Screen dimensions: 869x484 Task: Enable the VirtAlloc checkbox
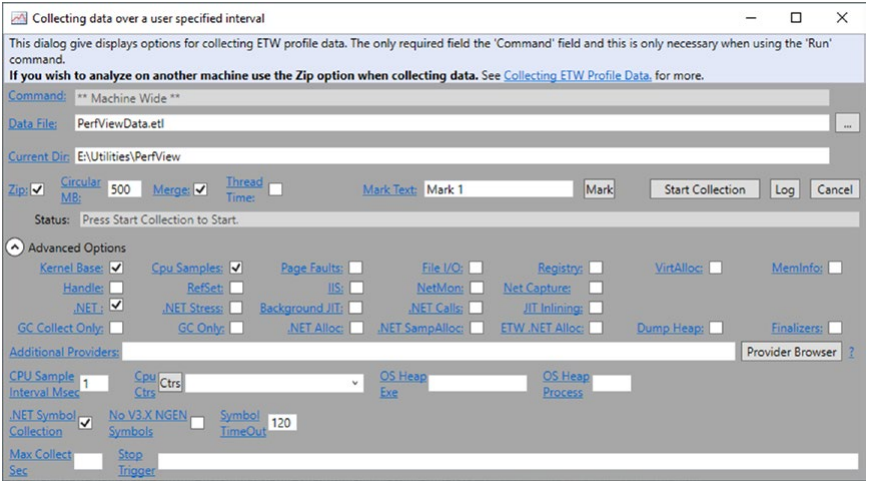[x=715, y=268]
